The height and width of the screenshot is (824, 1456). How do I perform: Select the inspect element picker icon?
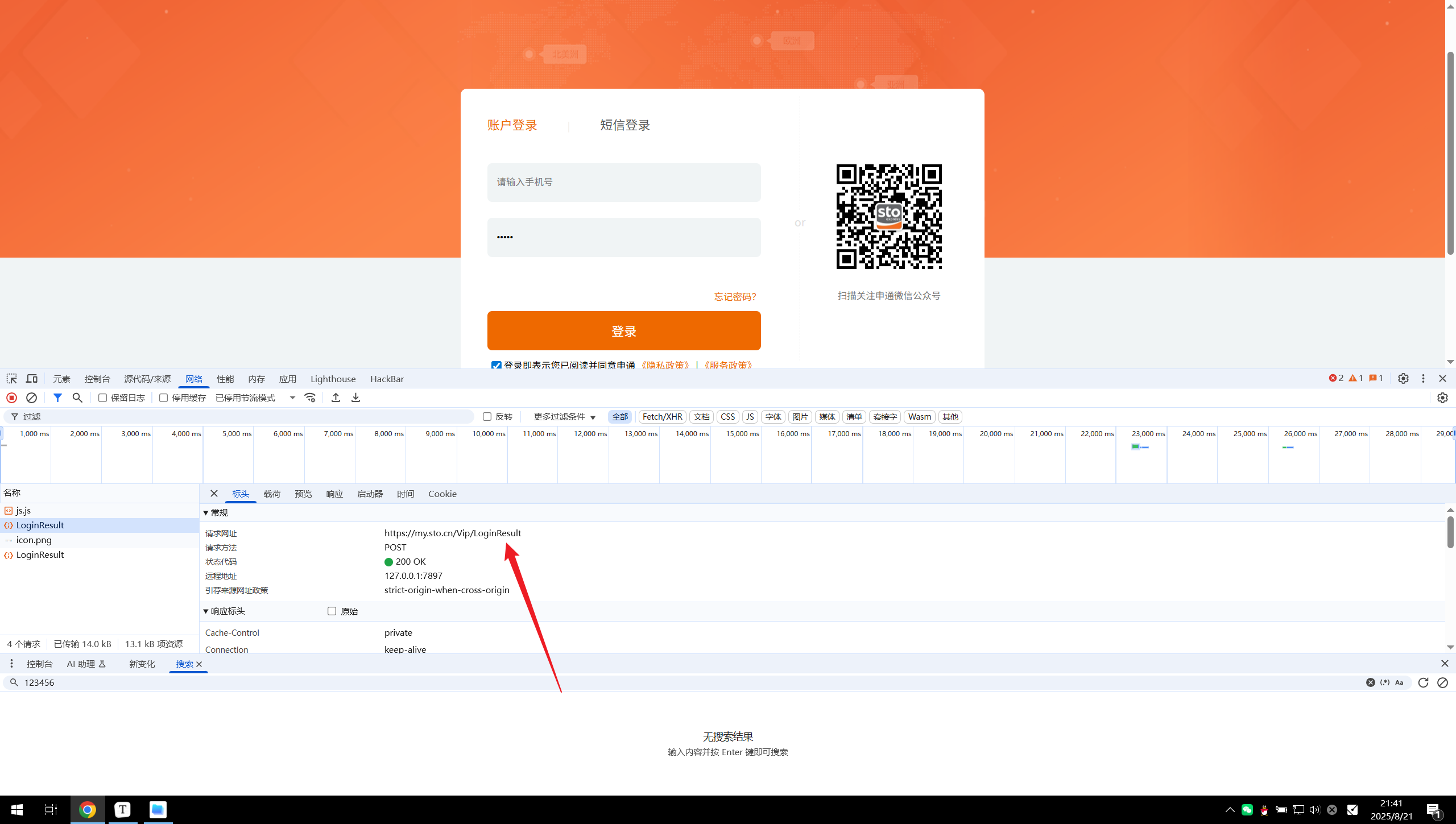(x=11, y=379)
